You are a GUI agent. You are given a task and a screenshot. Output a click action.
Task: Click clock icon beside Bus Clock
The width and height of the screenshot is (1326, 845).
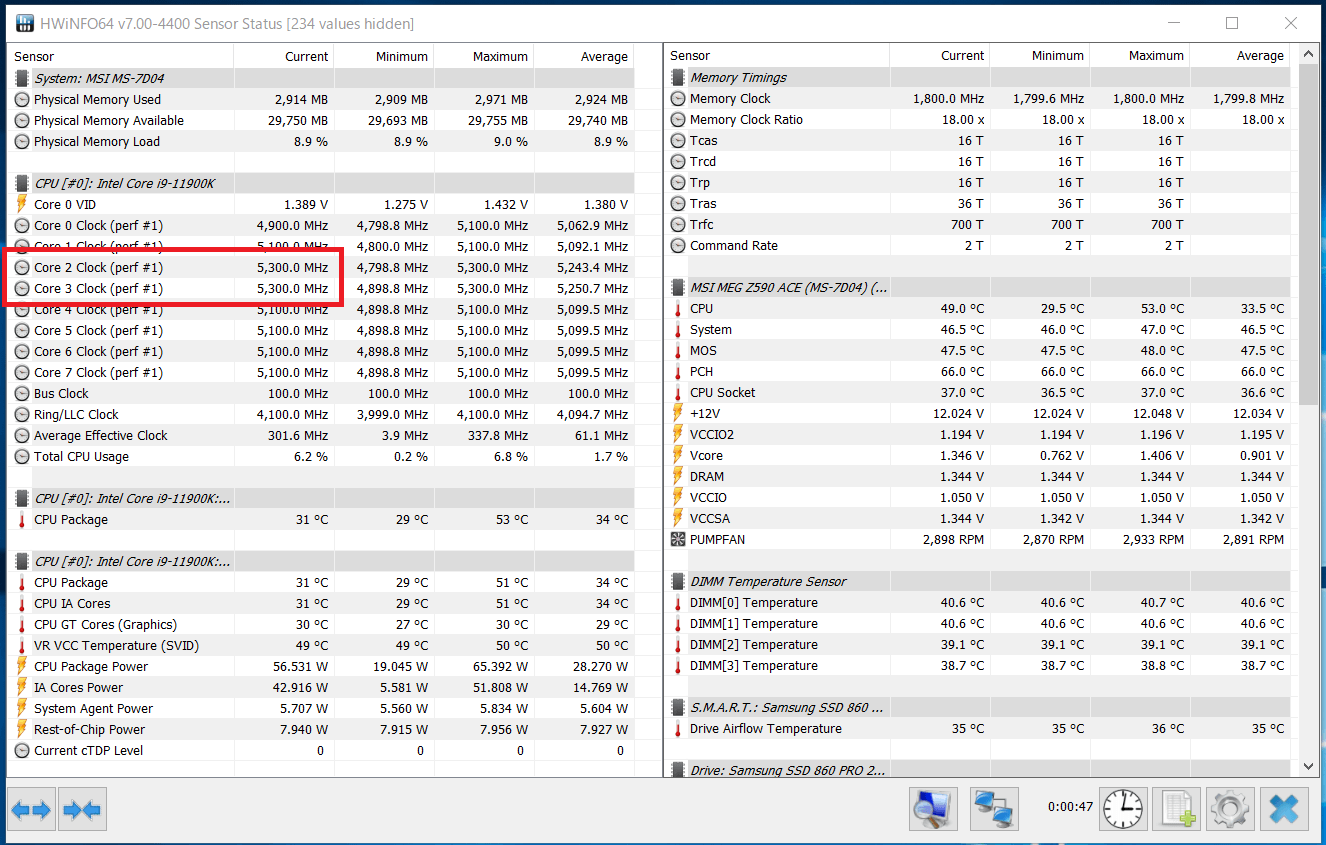(22, 393)
